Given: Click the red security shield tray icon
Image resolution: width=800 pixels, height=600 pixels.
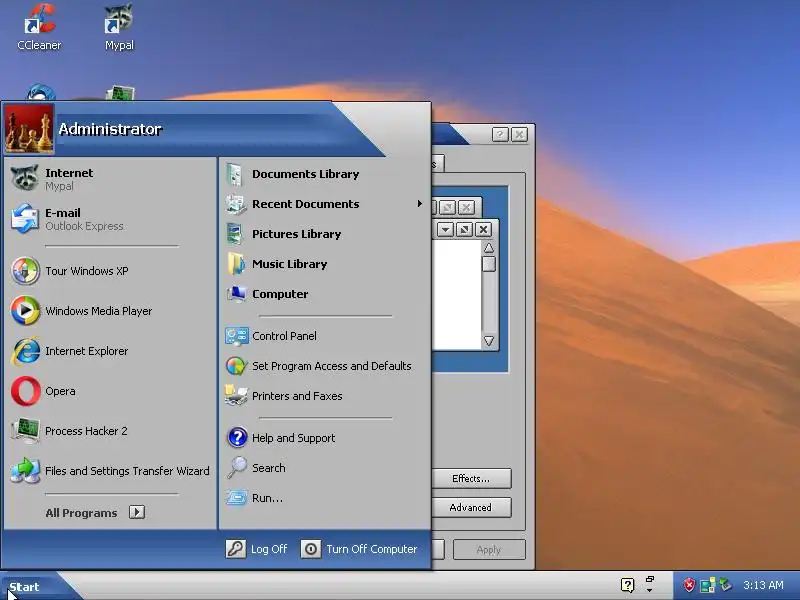Looking at the screenshot, I should point(689,585).
